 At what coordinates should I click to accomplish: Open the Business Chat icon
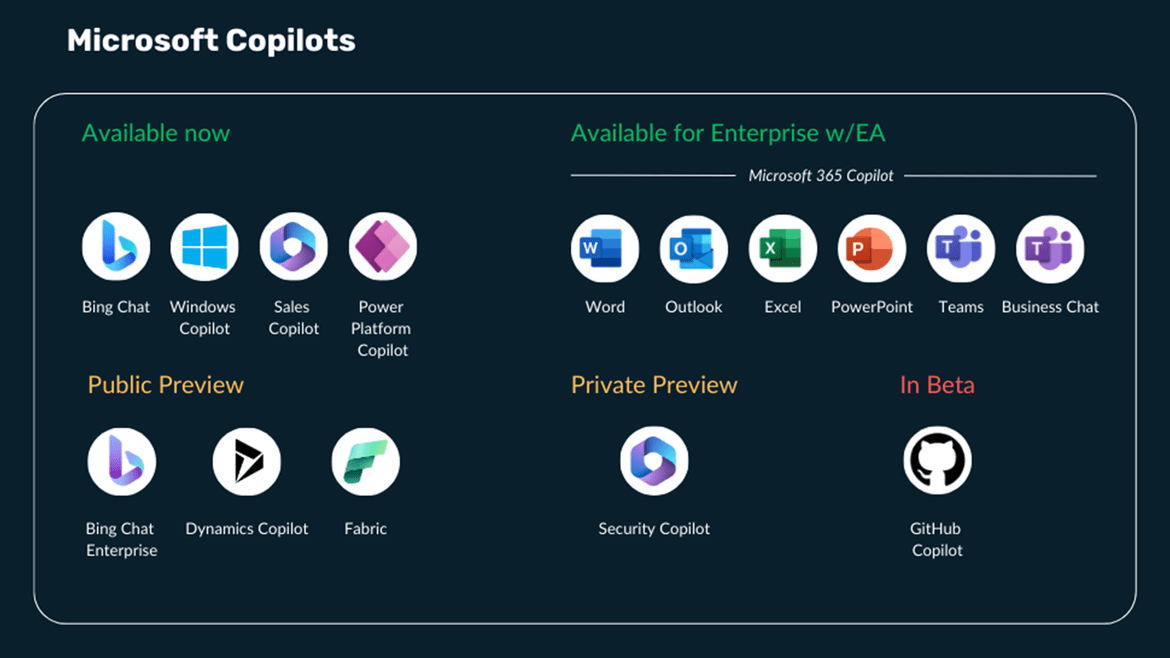point(1050,248)
